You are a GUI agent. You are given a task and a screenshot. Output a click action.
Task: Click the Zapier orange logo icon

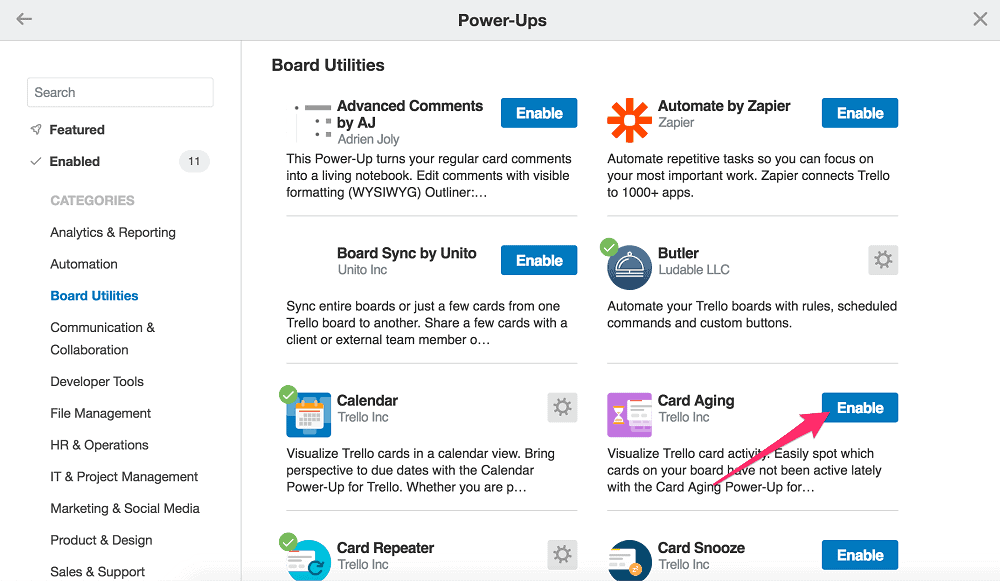[x=629, y=120]
